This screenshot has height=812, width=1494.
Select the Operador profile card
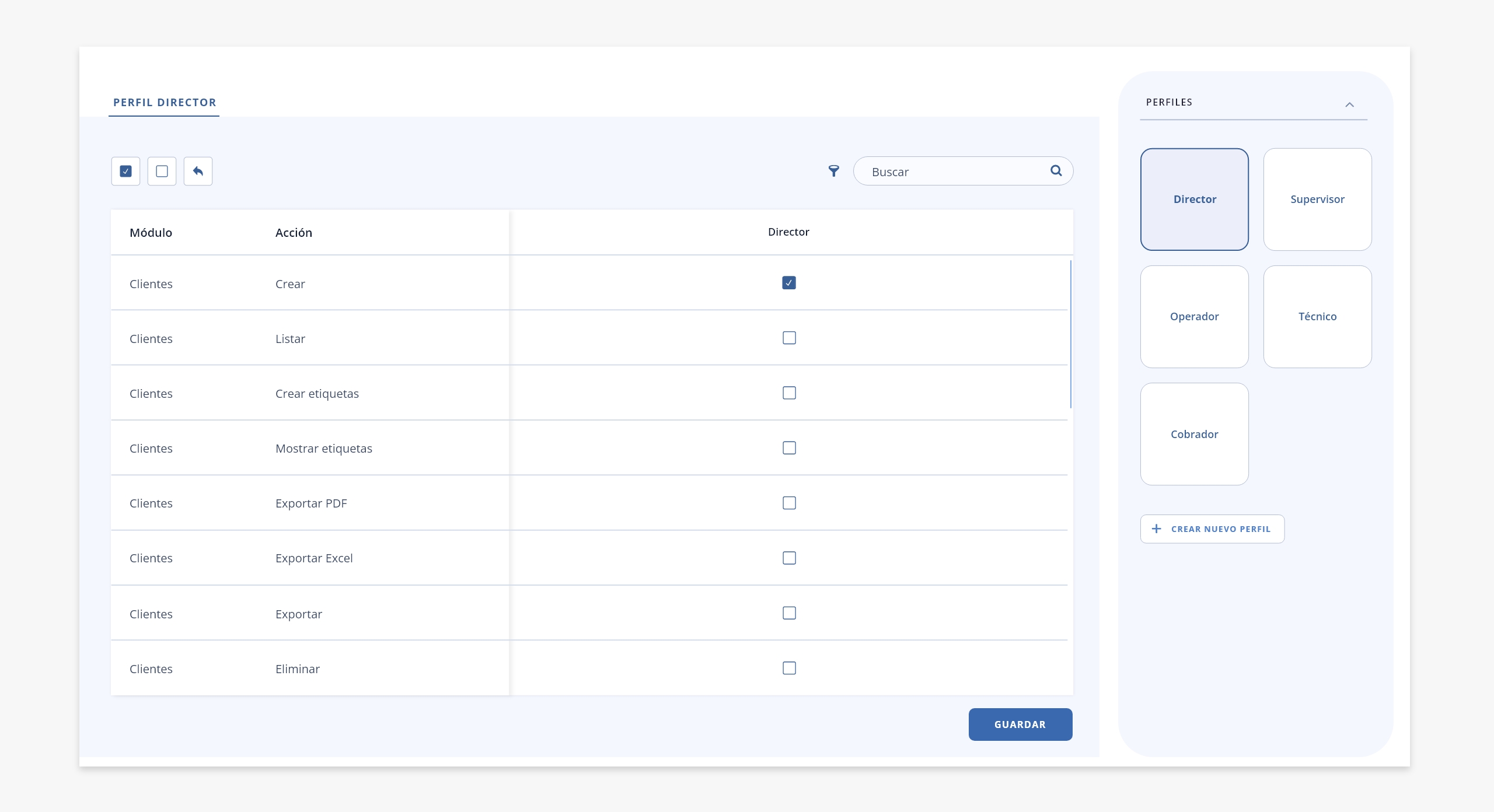click(x=1194, y=317)
